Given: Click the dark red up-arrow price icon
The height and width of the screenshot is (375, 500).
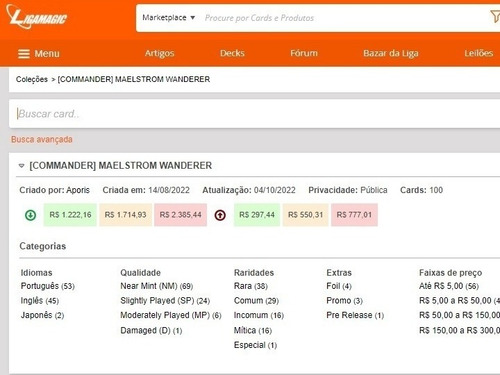Looking at the screenshot, I should point(220,215).
